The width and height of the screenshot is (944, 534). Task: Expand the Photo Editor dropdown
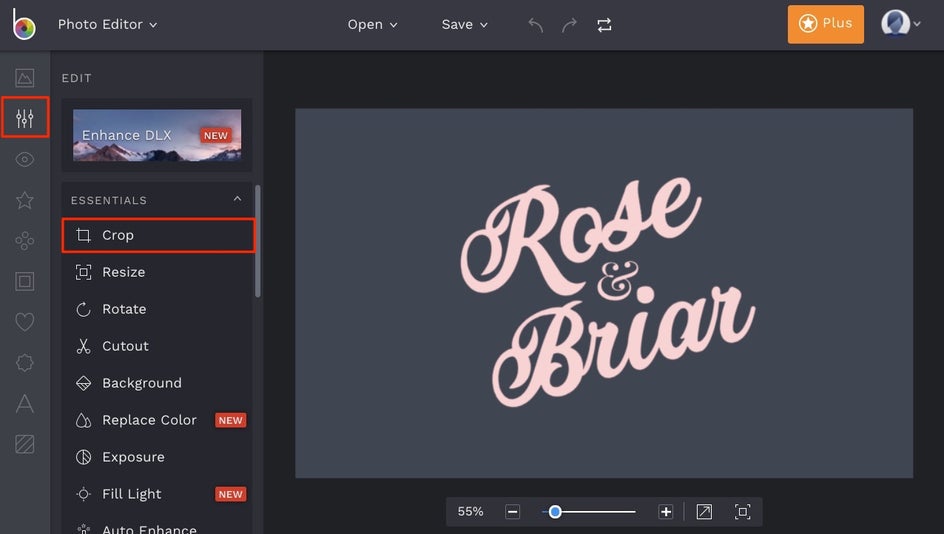[107, 24]
